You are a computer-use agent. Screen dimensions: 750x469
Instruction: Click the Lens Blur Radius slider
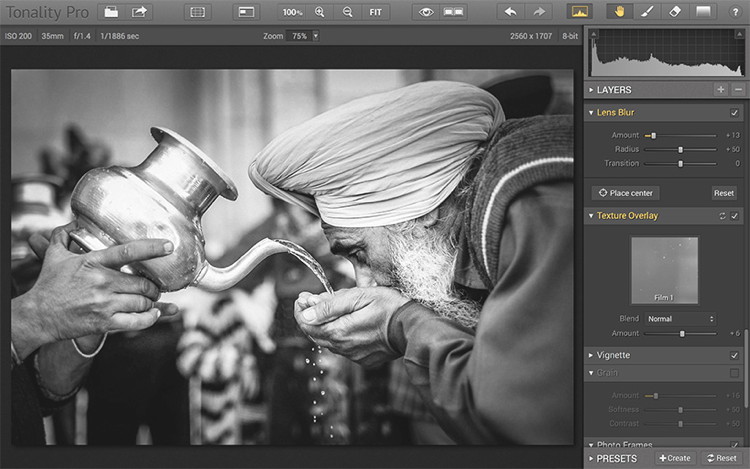tap(680, 149)
